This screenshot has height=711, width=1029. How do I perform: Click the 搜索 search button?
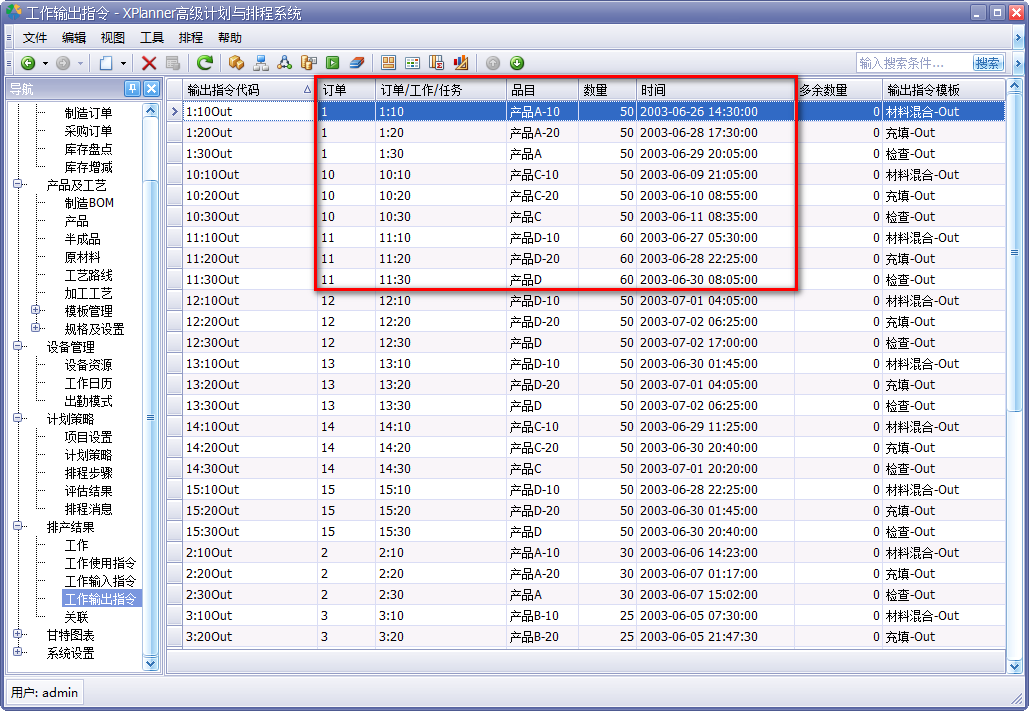pyautogui.click(x=988, y=63)
